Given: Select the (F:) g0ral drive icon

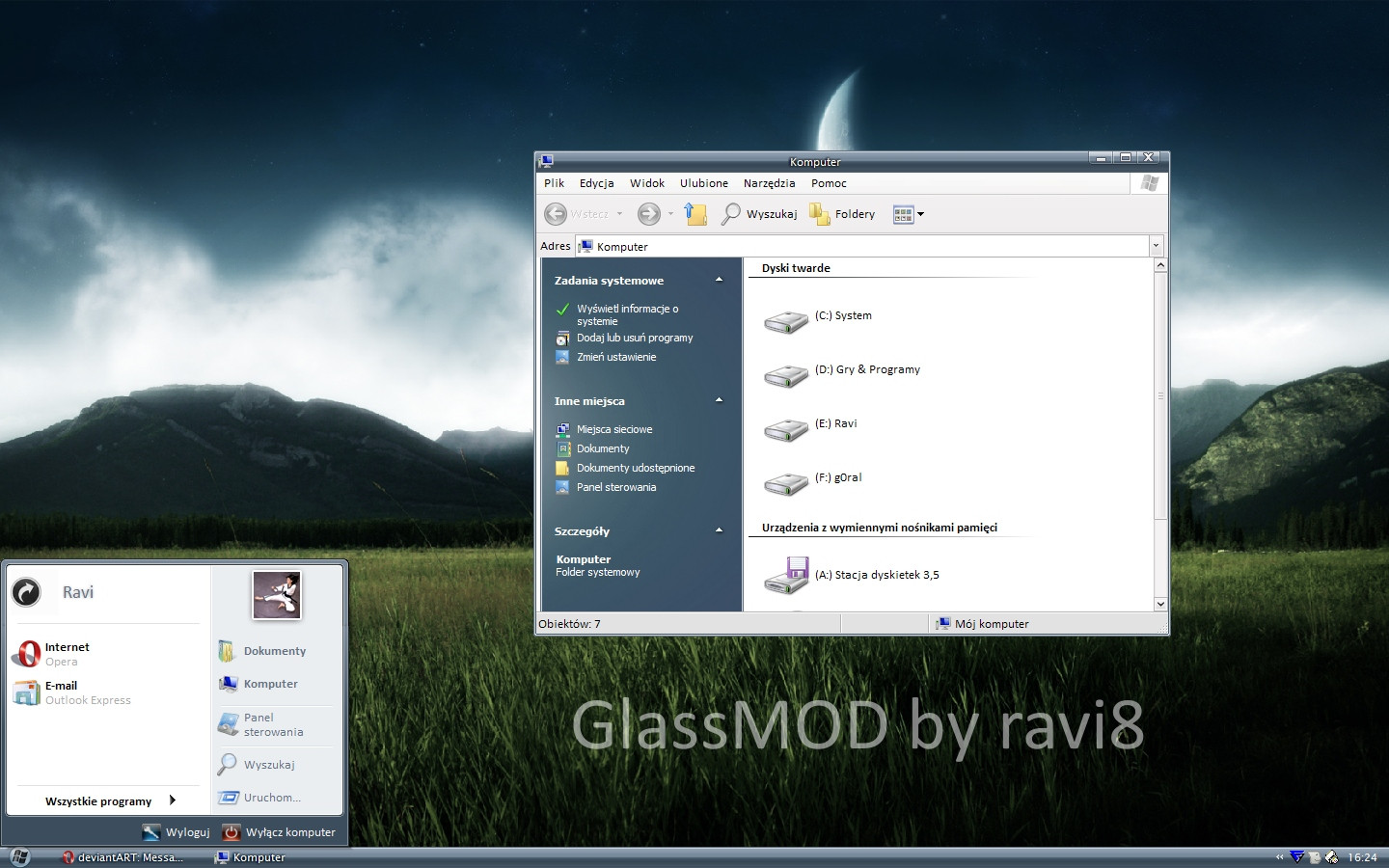Looking at the screenshot, I should (x=786, y=483).
